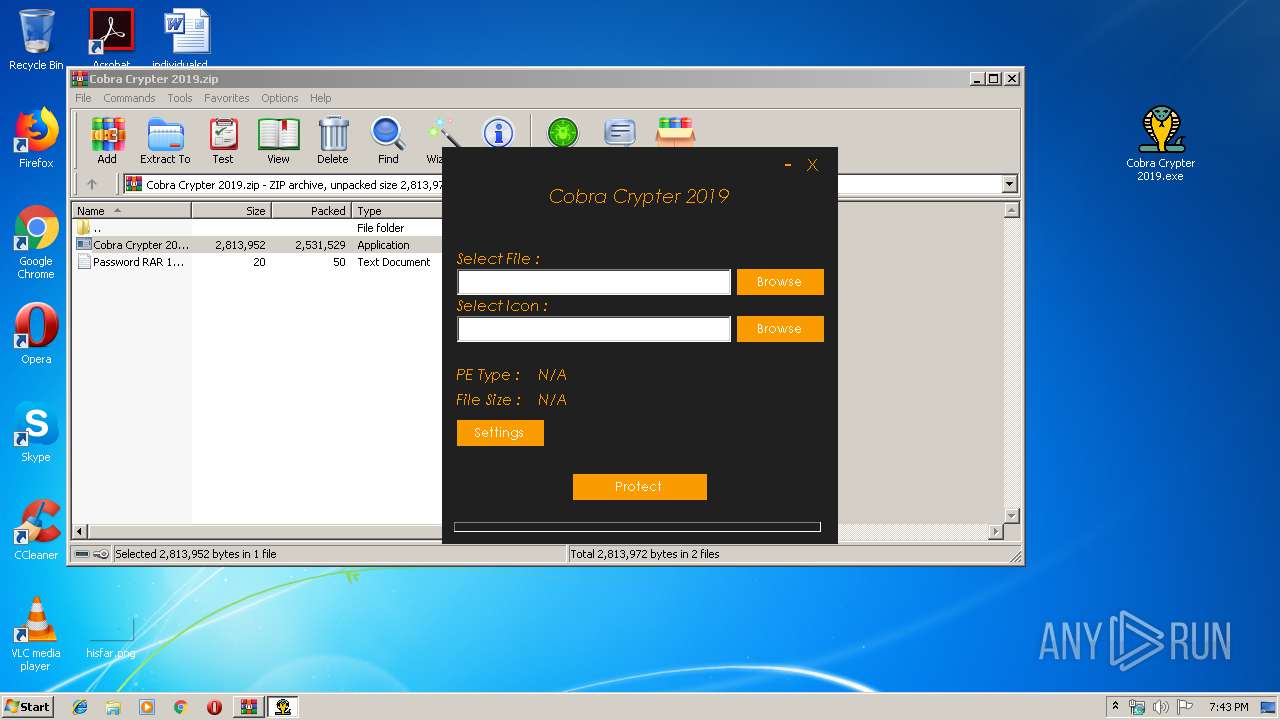1280x720 pixels.
Task: Open the Start menu
Action: coord(28,707)
